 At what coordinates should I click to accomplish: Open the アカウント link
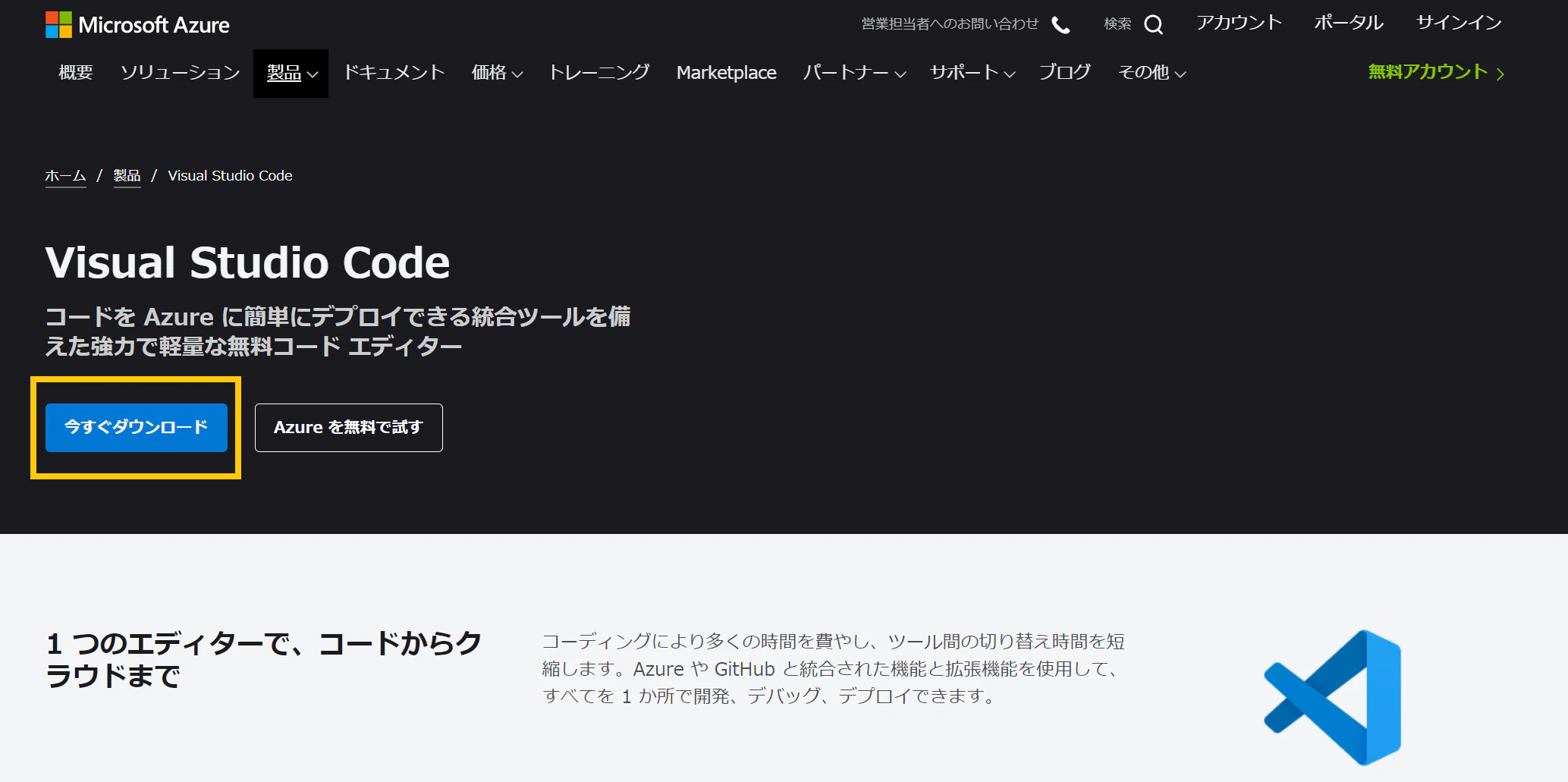[x=1239, y=23]
